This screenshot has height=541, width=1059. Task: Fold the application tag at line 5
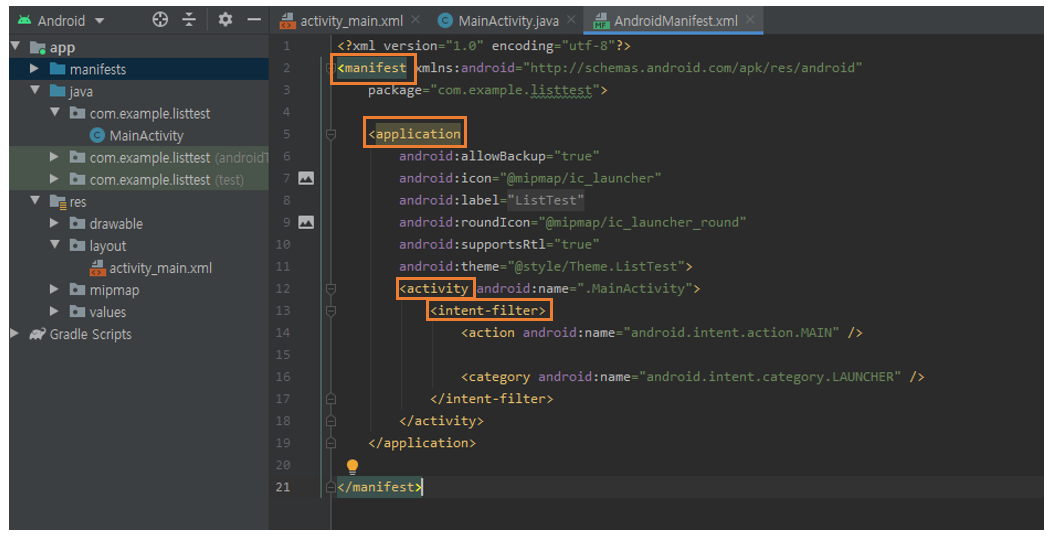[331, 134]
